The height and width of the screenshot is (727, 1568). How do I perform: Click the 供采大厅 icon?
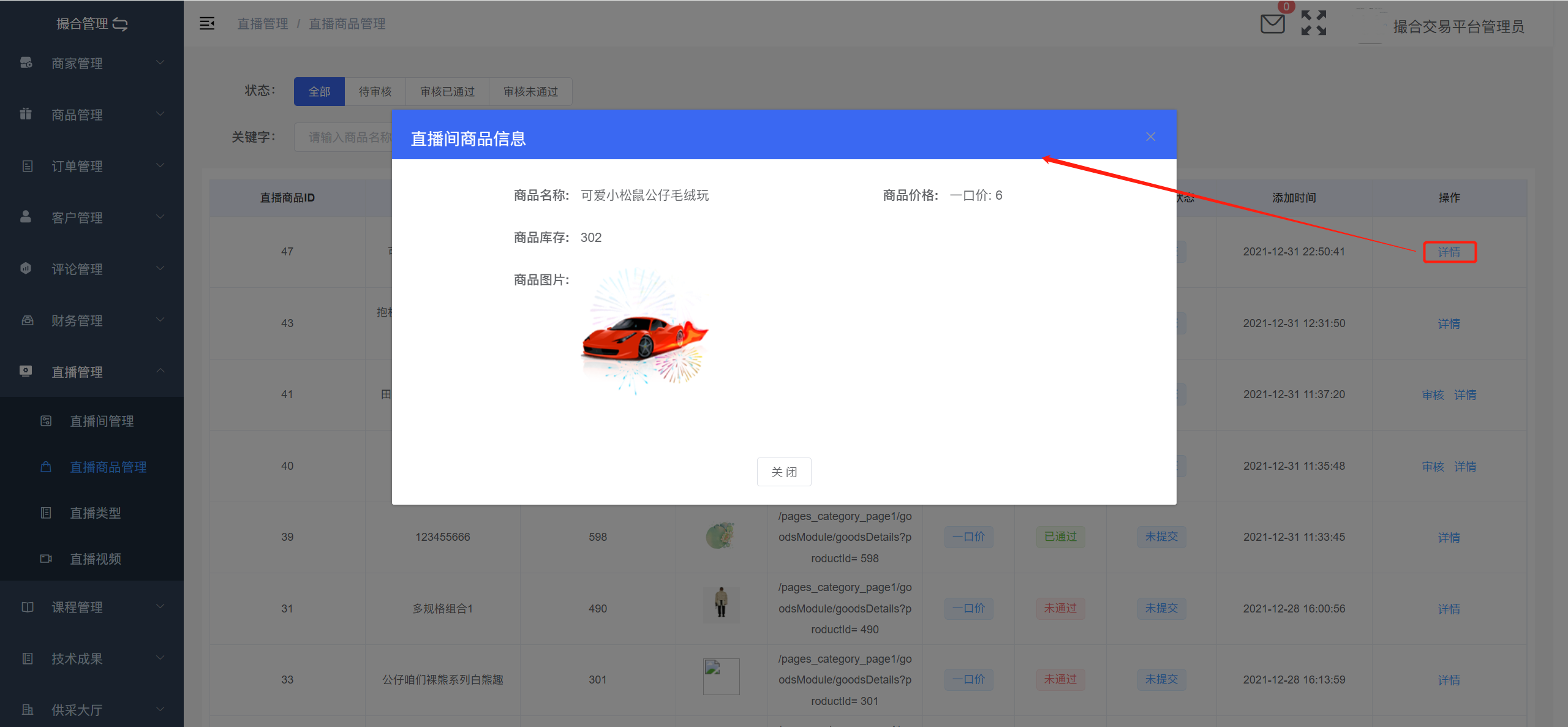[x=27, y=710]
